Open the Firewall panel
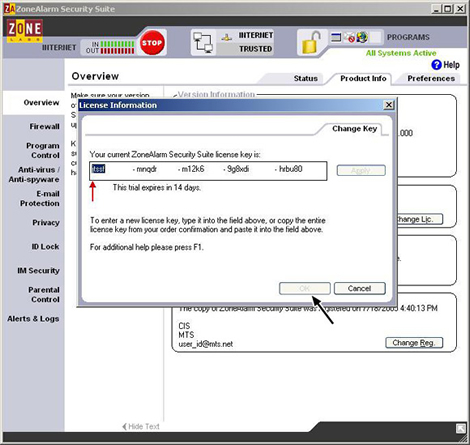The width and height of the screenshot is (470, 445). (x=44, y=126)
